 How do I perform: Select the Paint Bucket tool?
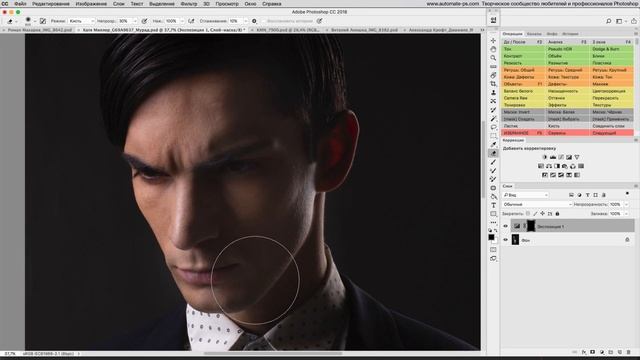[x=493, y=196]
